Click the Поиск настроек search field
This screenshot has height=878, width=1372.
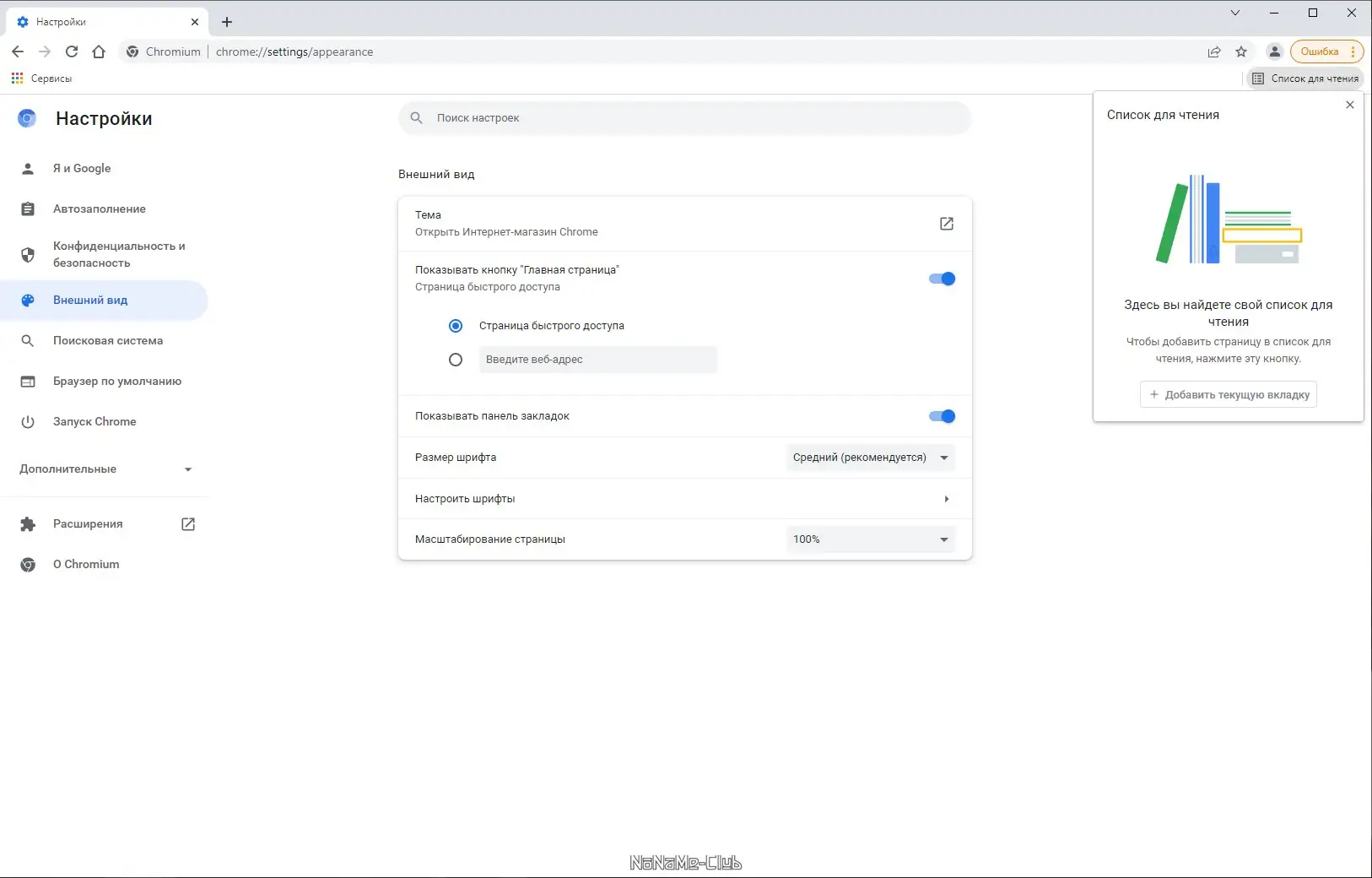click(x=685, y=118)
